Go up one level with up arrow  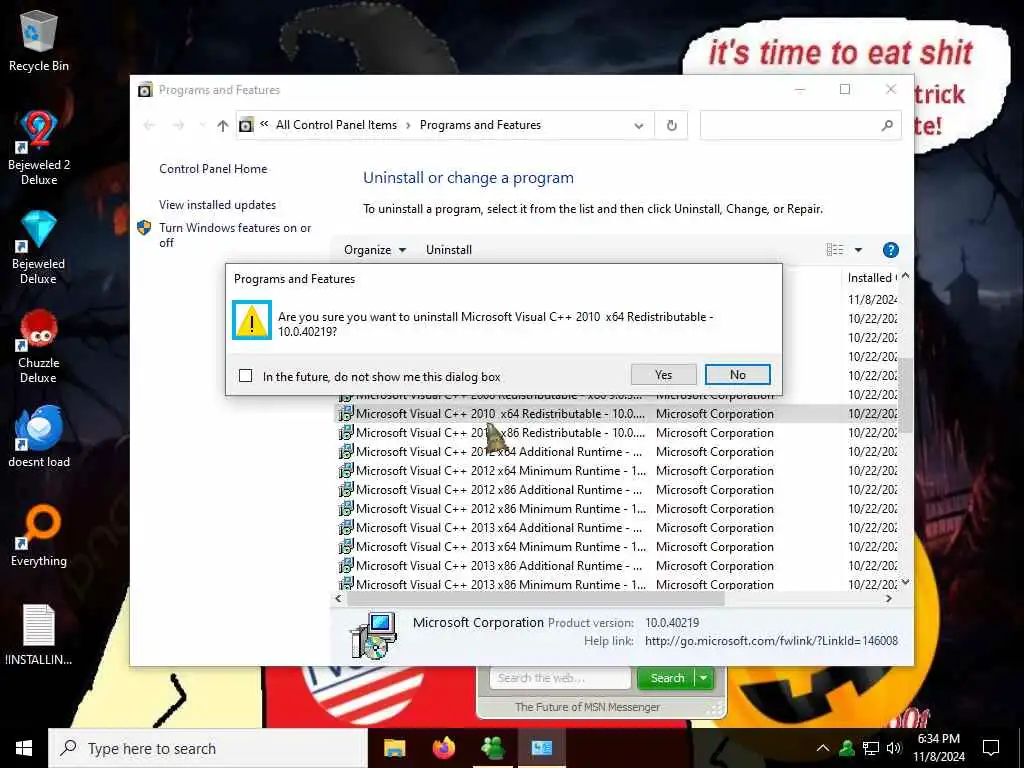click(223, 125)
